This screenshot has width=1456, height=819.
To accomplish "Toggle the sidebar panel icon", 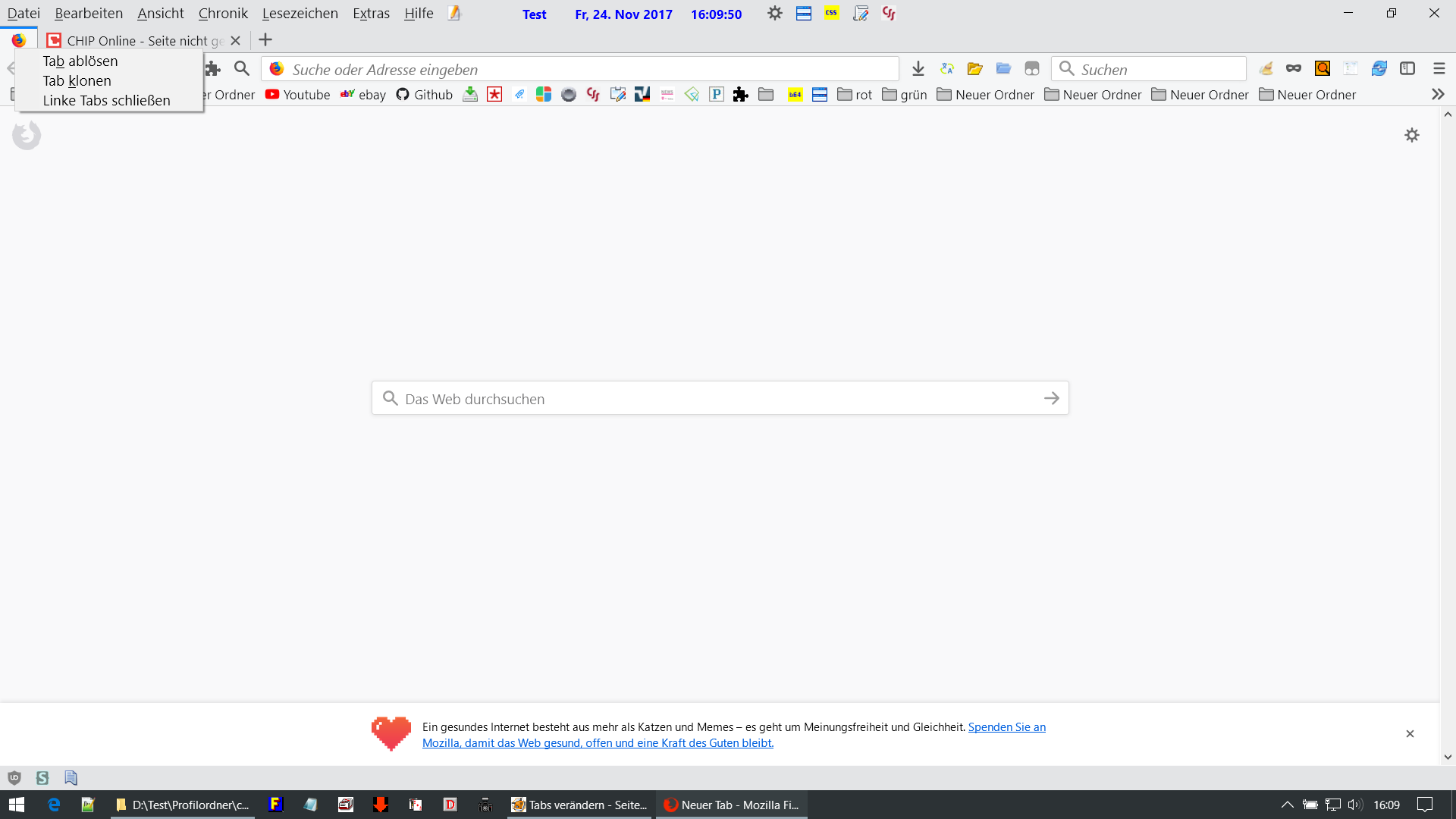I will point(1407,69).
